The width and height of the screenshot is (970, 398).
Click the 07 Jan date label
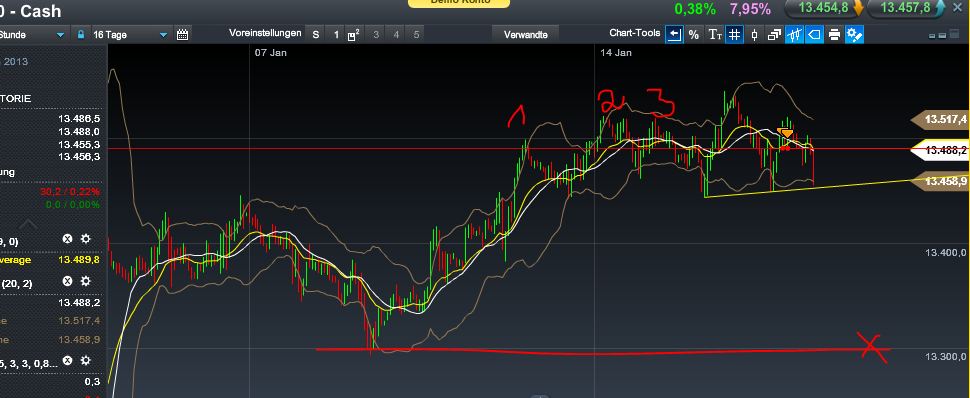pos(271,53)
